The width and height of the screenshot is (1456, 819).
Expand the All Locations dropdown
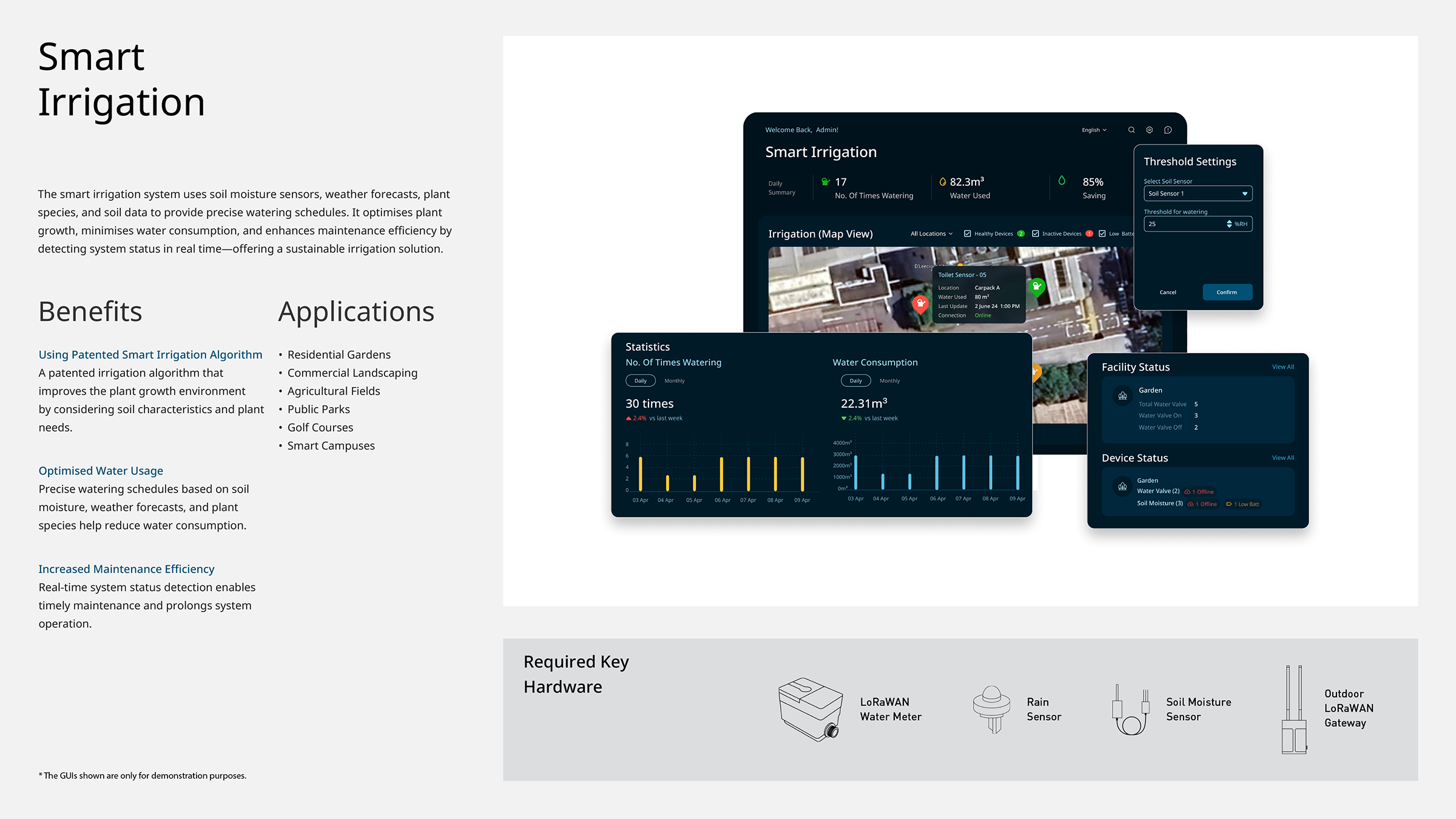coord(931,234)
